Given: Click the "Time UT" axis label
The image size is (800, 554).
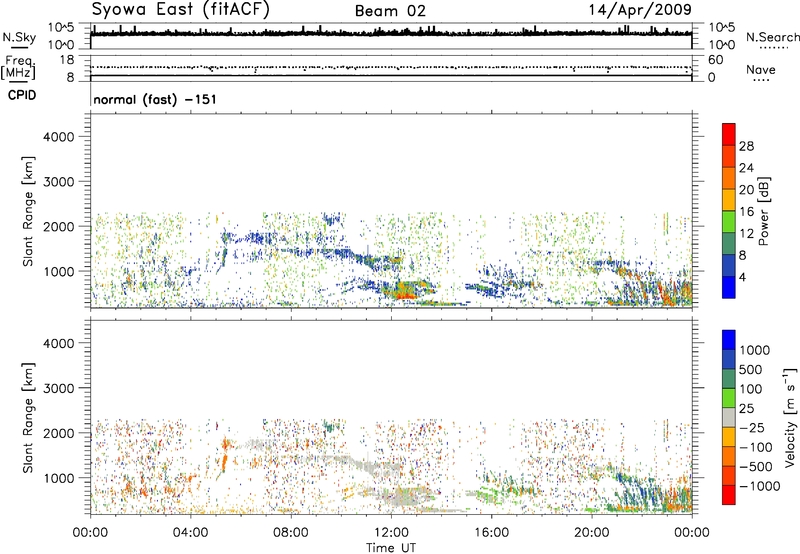Looking at the screenshot, I should tap(391, 548).
